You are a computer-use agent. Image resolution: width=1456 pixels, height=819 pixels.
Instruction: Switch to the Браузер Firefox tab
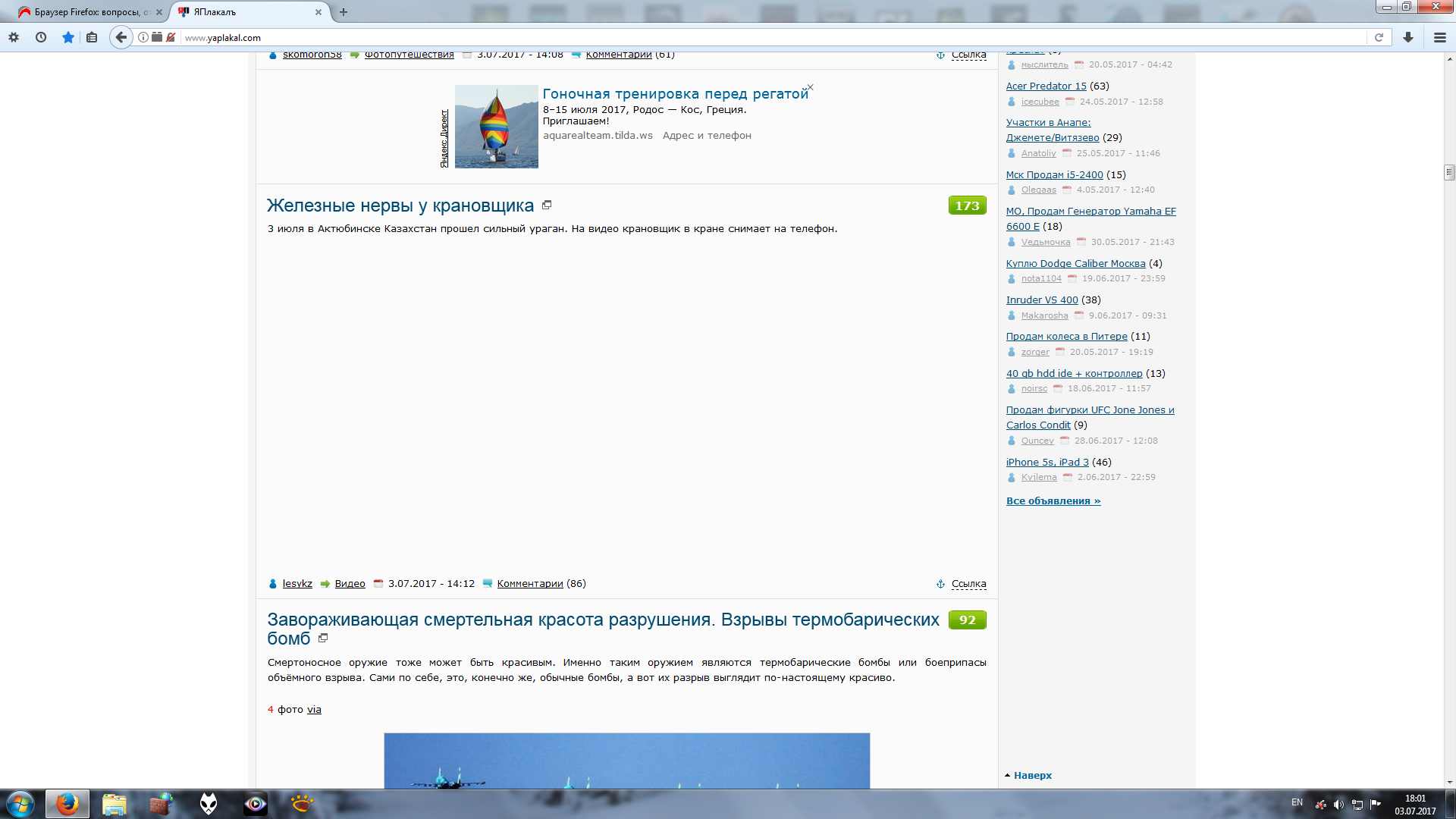coord(85,12)
